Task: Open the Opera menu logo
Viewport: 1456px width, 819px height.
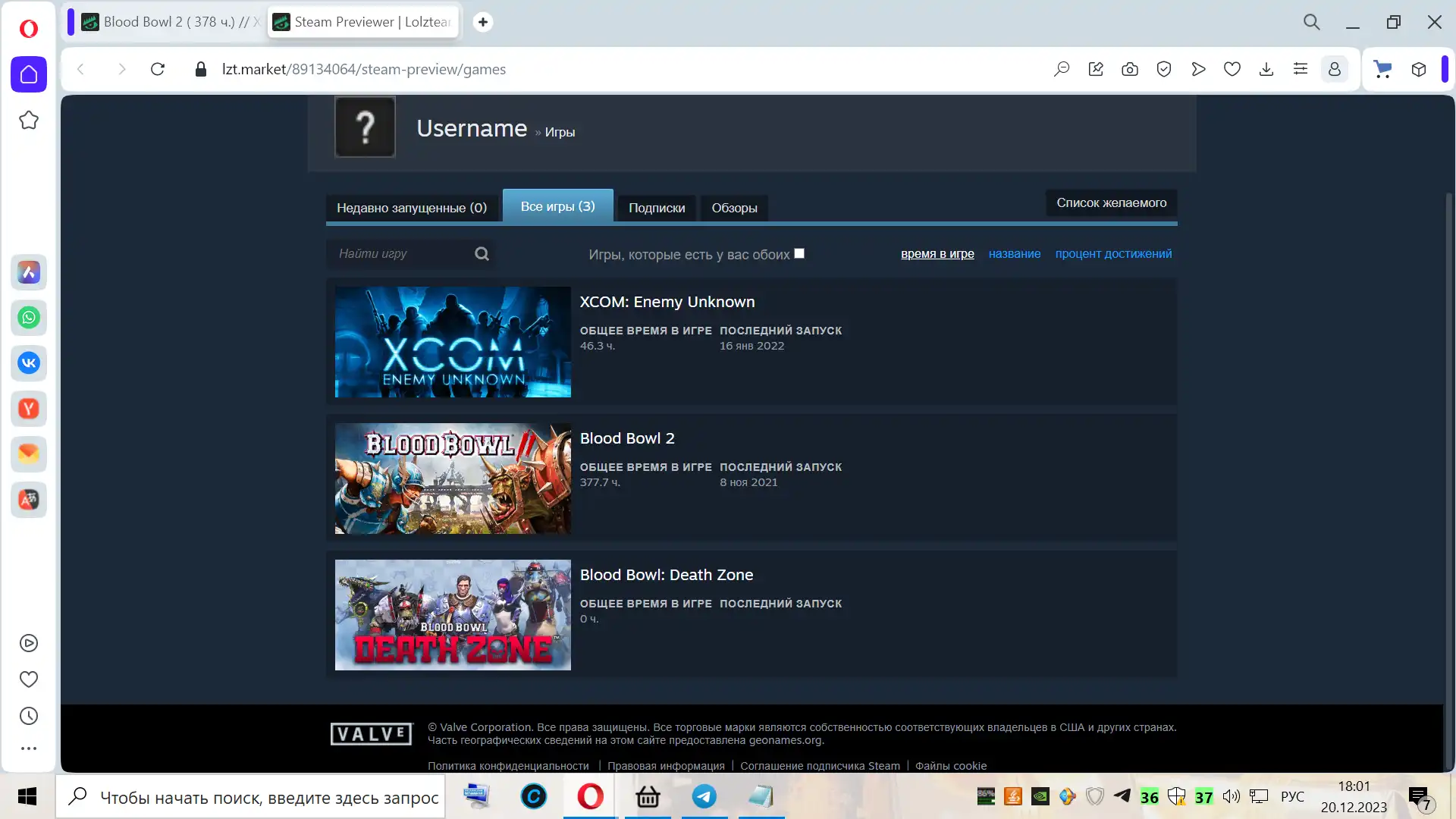Action: click(x=29, y=29)
